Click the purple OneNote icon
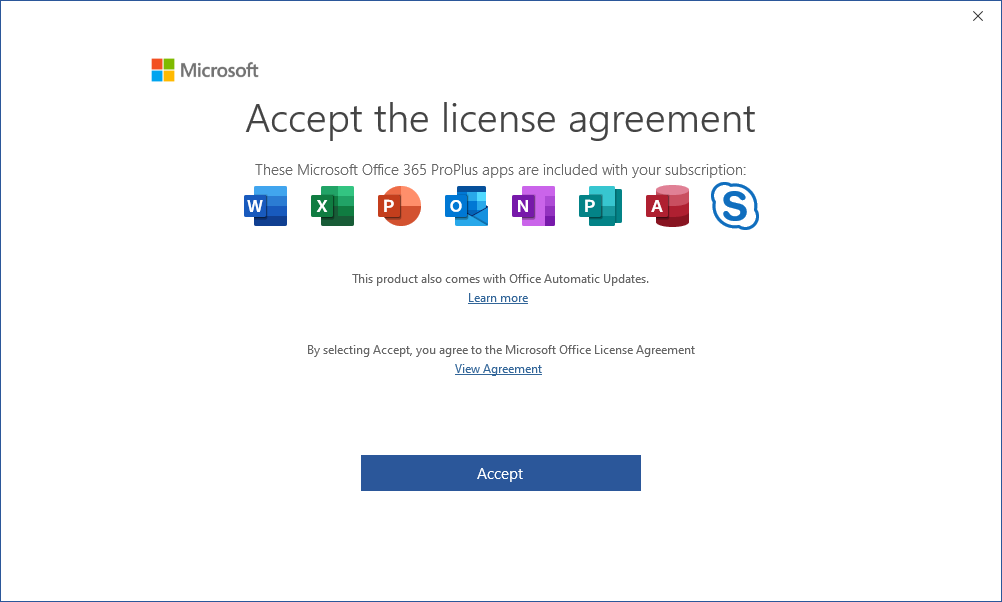The width and height of the screenshot is (1002, 602). [x=533, y=205]
